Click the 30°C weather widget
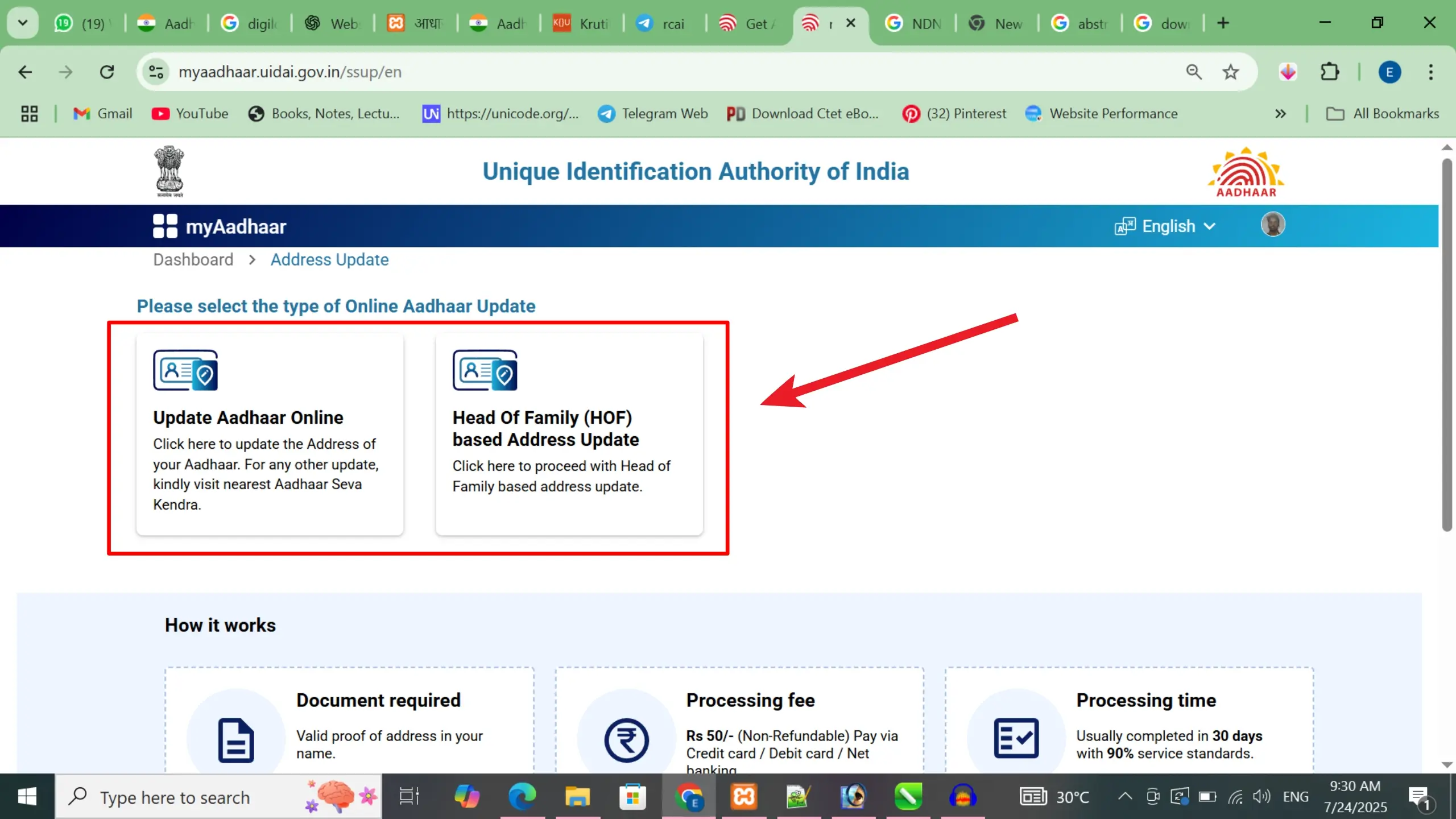This screenshot has width=1456, height=819. coord(1054,797)
